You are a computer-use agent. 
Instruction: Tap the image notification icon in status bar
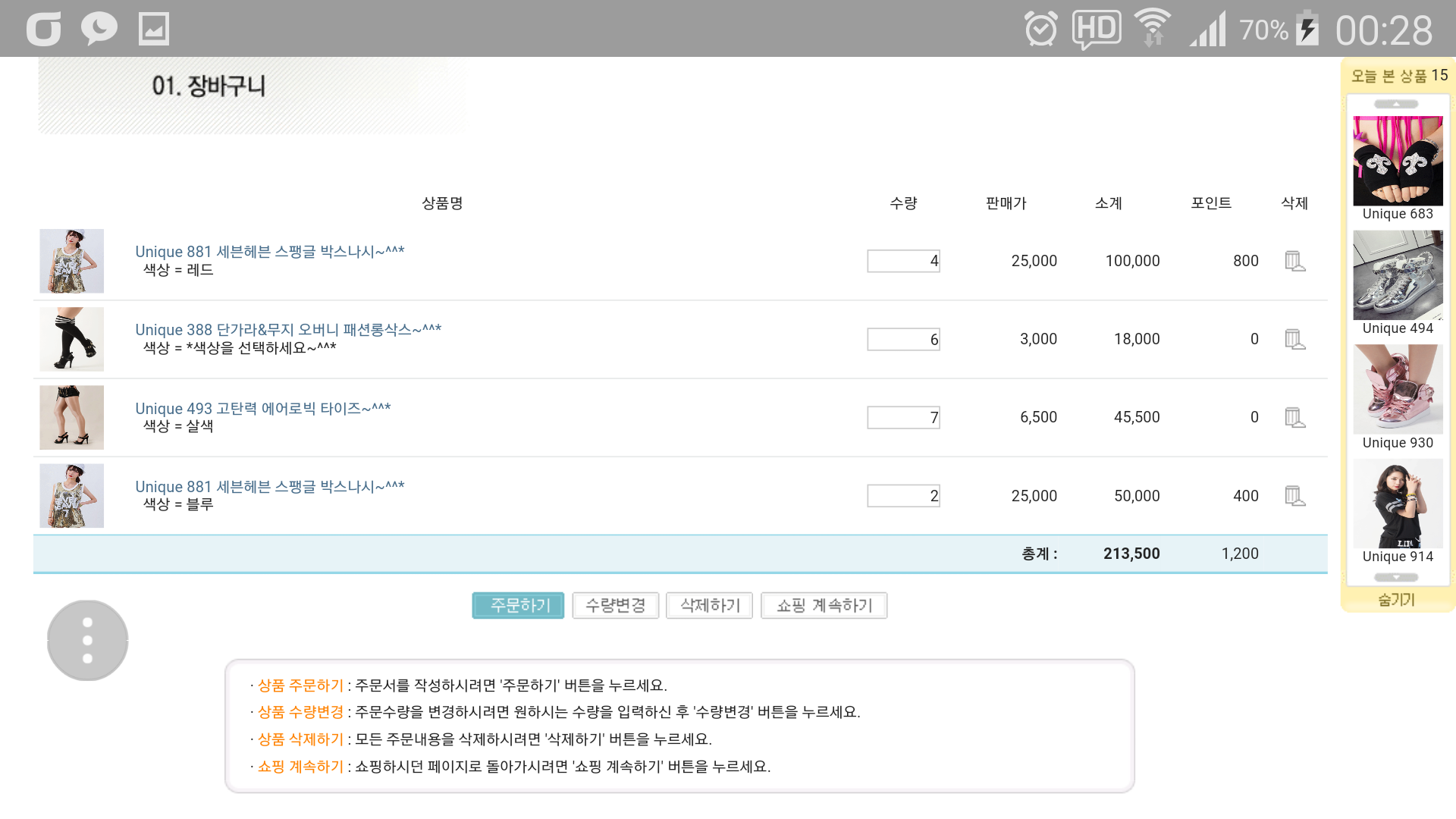[154, 30]
